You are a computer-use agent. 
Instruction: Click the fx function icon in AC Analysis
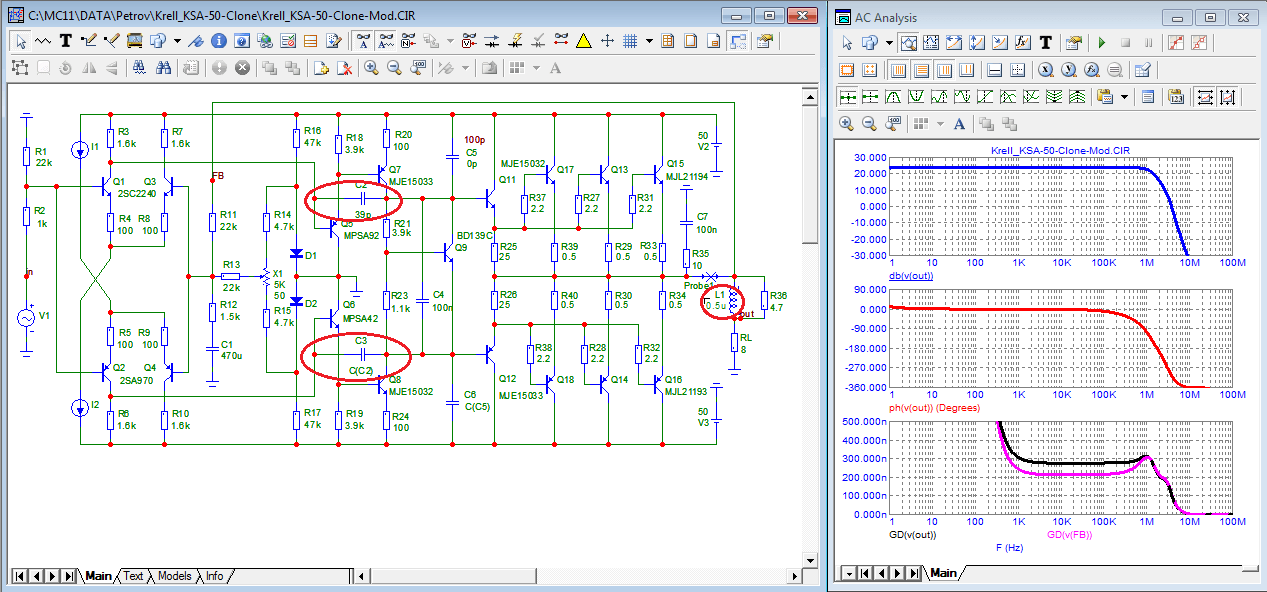click(1022, 42)
